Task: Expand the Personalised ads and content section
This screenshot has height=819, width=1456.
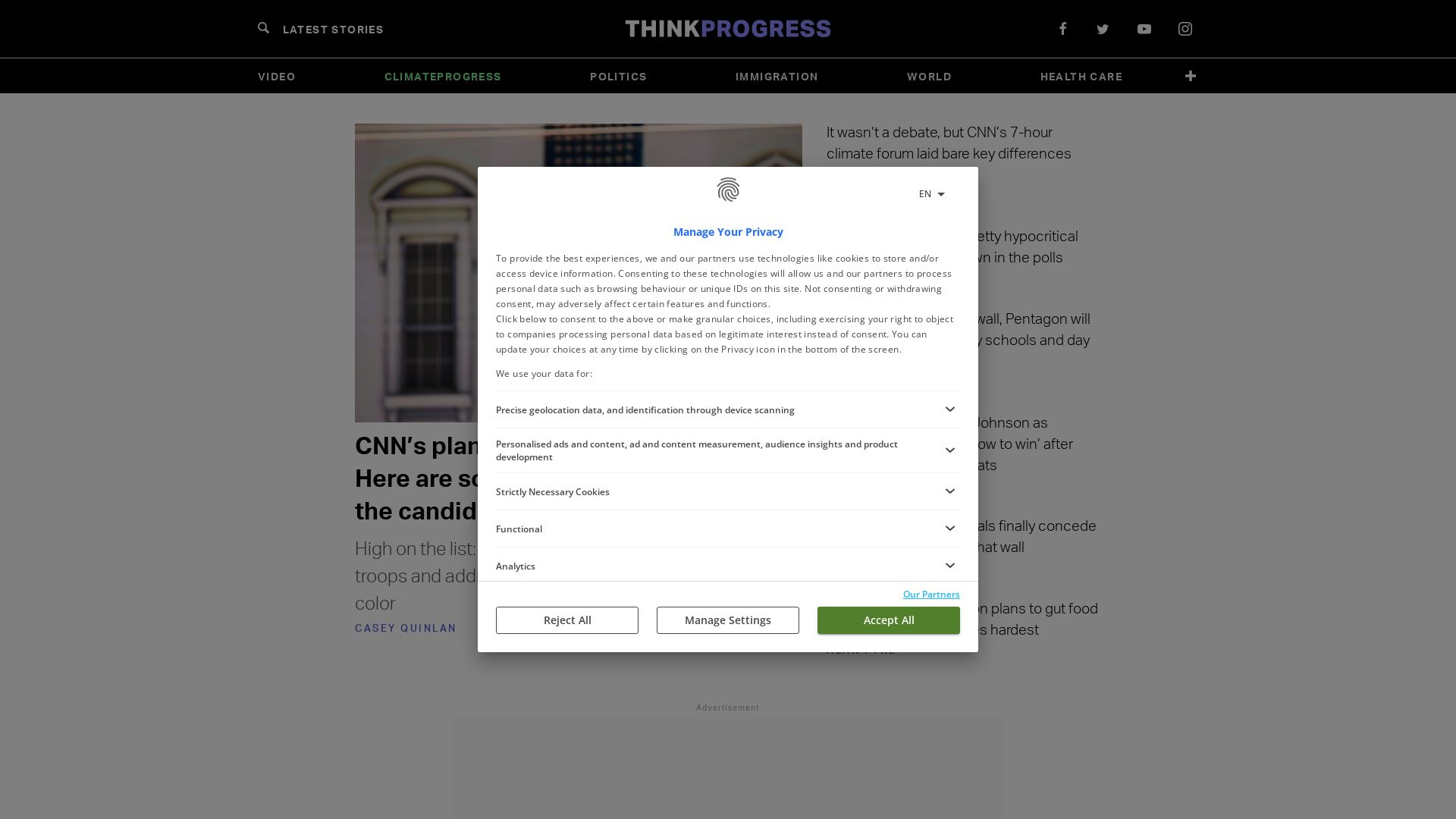Action: (x=950, y=450)
